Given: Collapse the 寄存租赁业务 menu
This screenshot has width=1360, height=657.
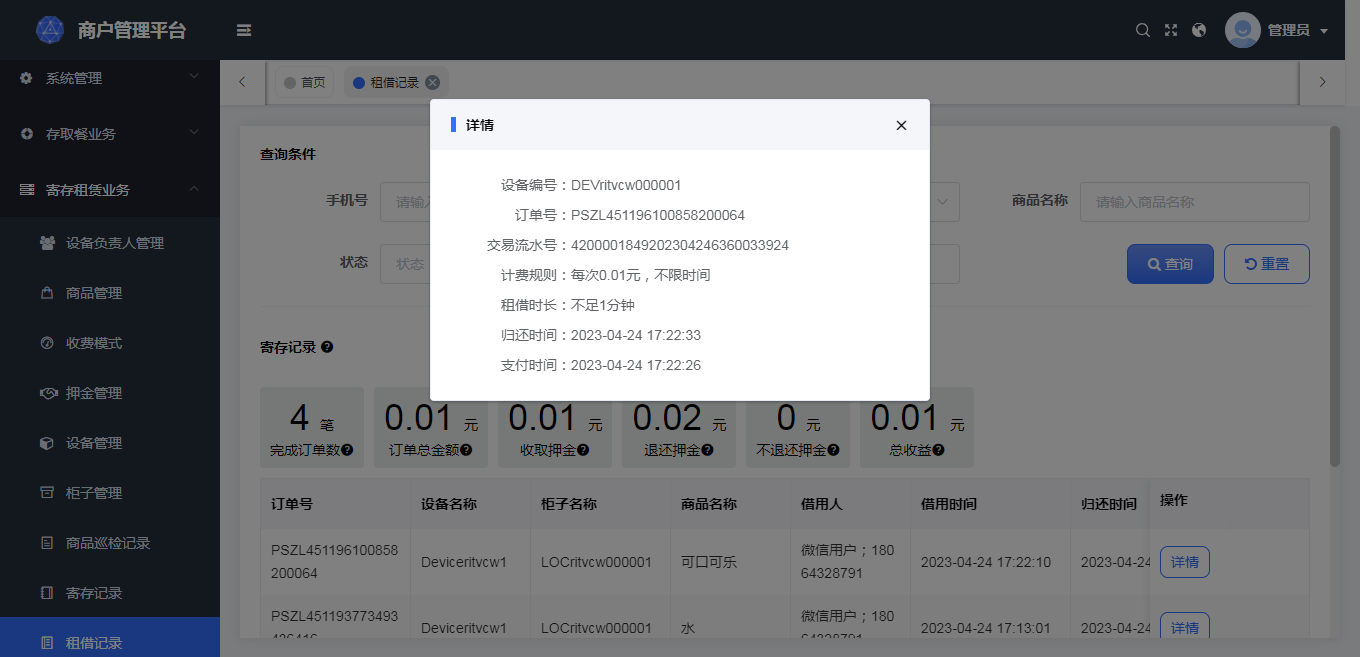Looking at the screenshot, I should 110,190.
